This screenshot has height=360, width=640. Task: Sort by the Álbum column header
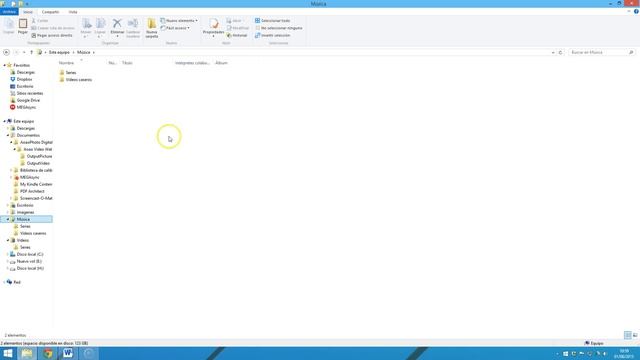(x=221, y=63)
